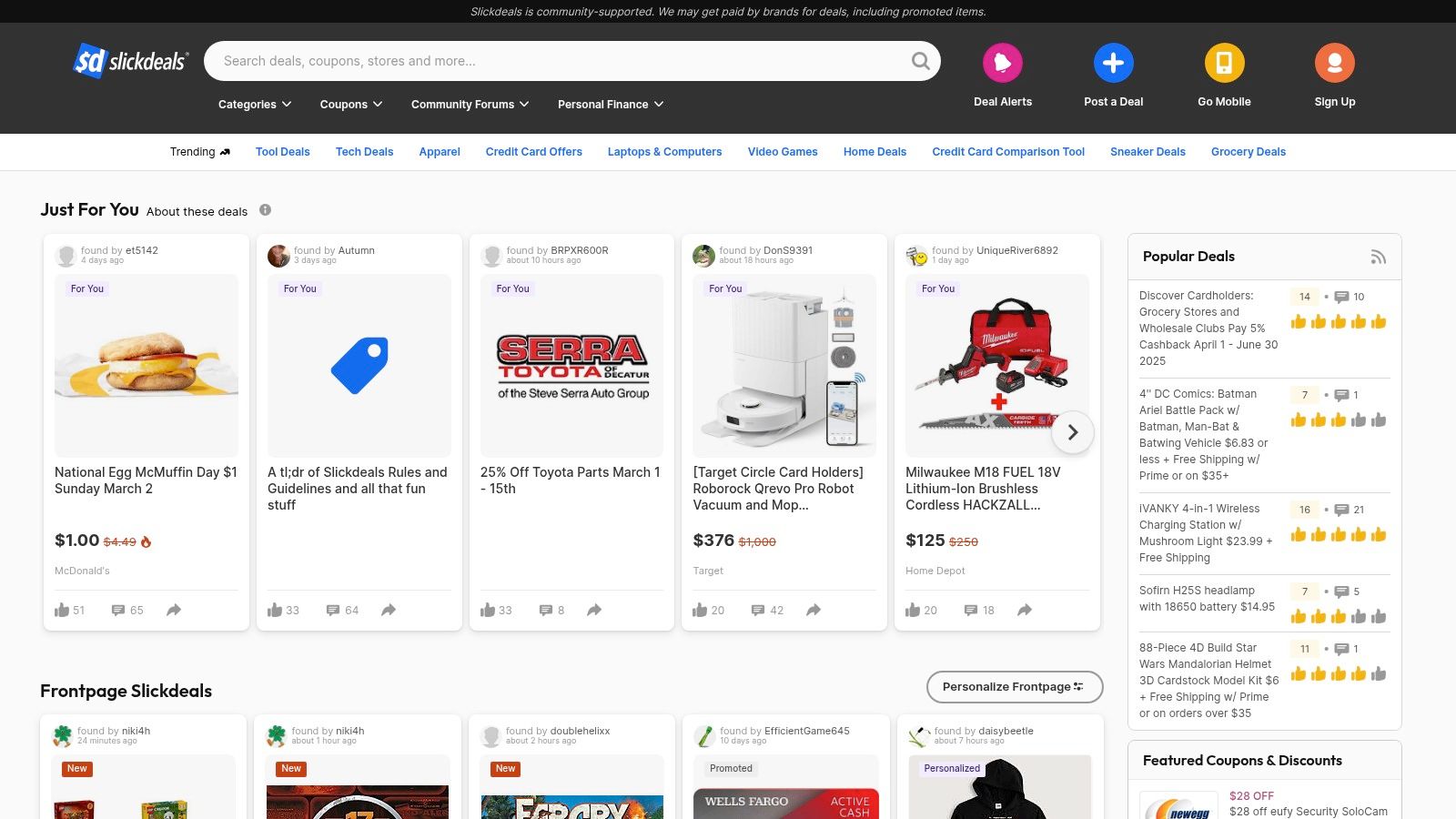Screen dimensions: 1456x819
Task: Share the Milwaukee HACKZALL deal
Action: (1025, 610)
